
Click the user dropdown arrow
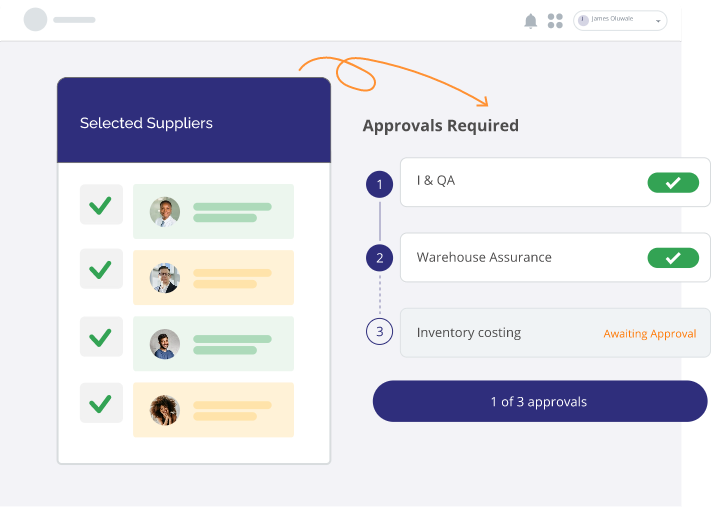658,21
